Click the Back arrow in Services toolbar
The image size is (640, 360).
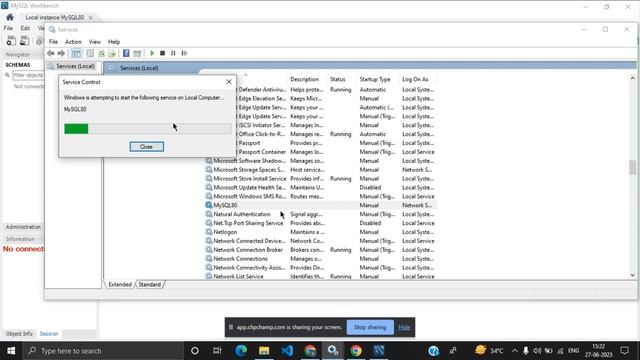(x=51, y=53)
